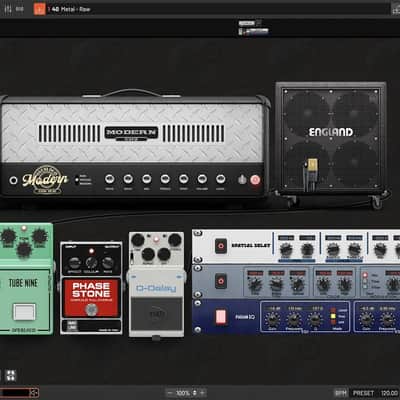
Task: Select the MODERN nameplate on the amp grille
Action: point(131,133)
